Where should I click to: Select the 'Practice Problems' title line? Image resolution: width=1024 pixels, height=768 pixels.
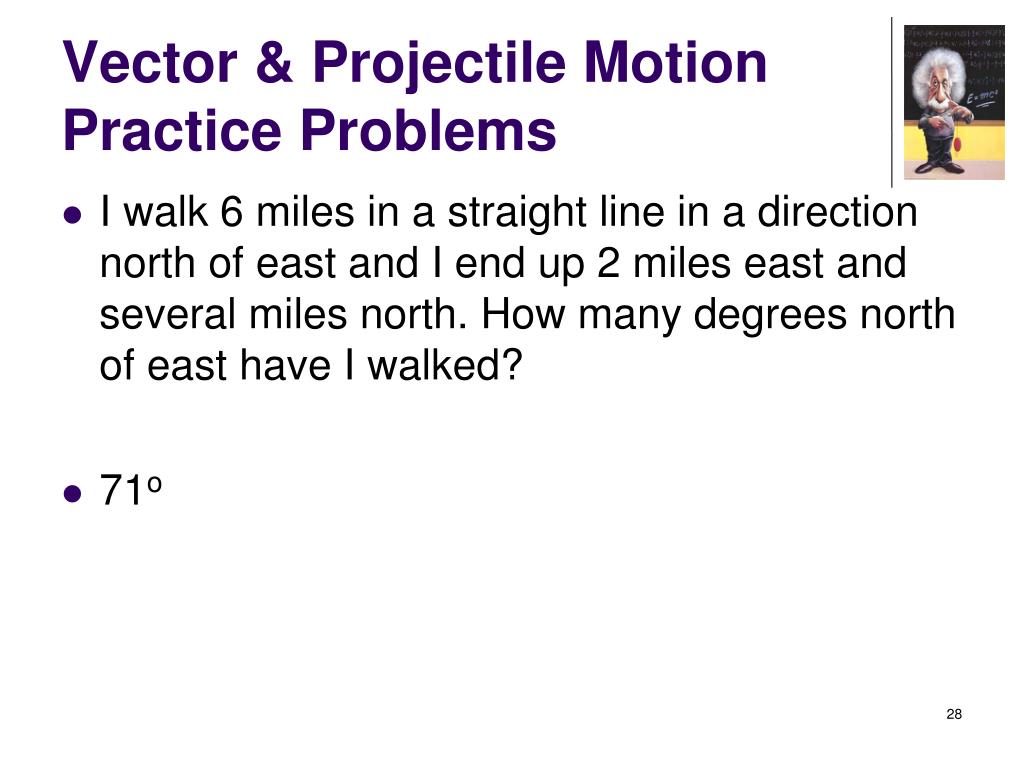[x=310, y=131]
